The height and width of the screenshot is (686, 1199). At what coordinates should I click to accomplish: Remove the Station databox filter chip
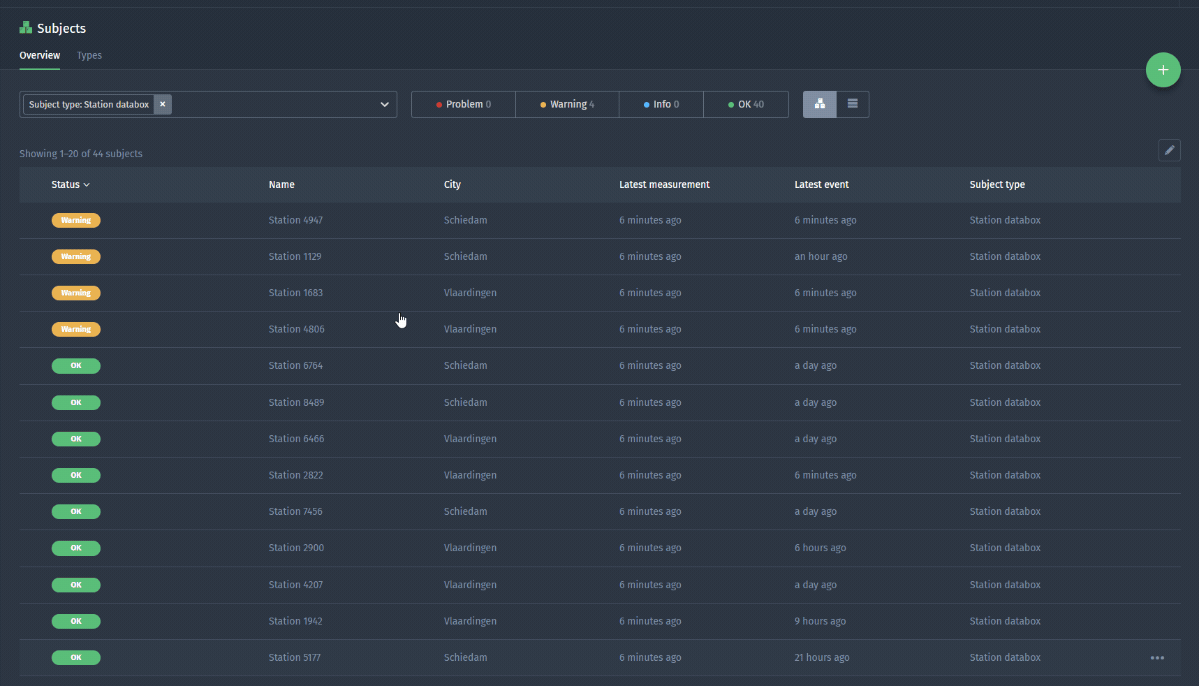click(x=161, y=103)
